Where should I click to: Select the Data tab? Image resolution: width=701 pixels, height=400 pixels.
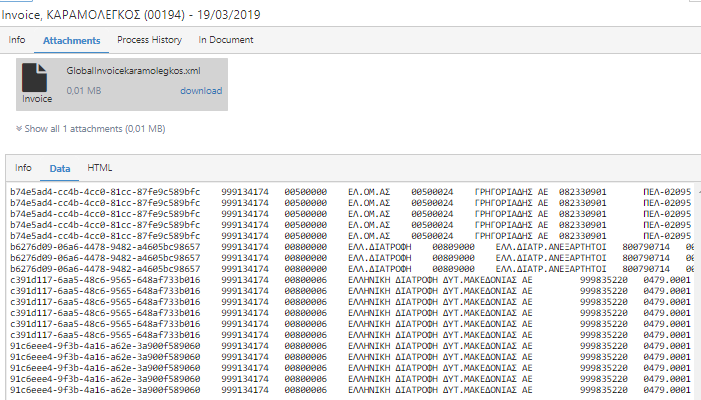pos(59,168)
